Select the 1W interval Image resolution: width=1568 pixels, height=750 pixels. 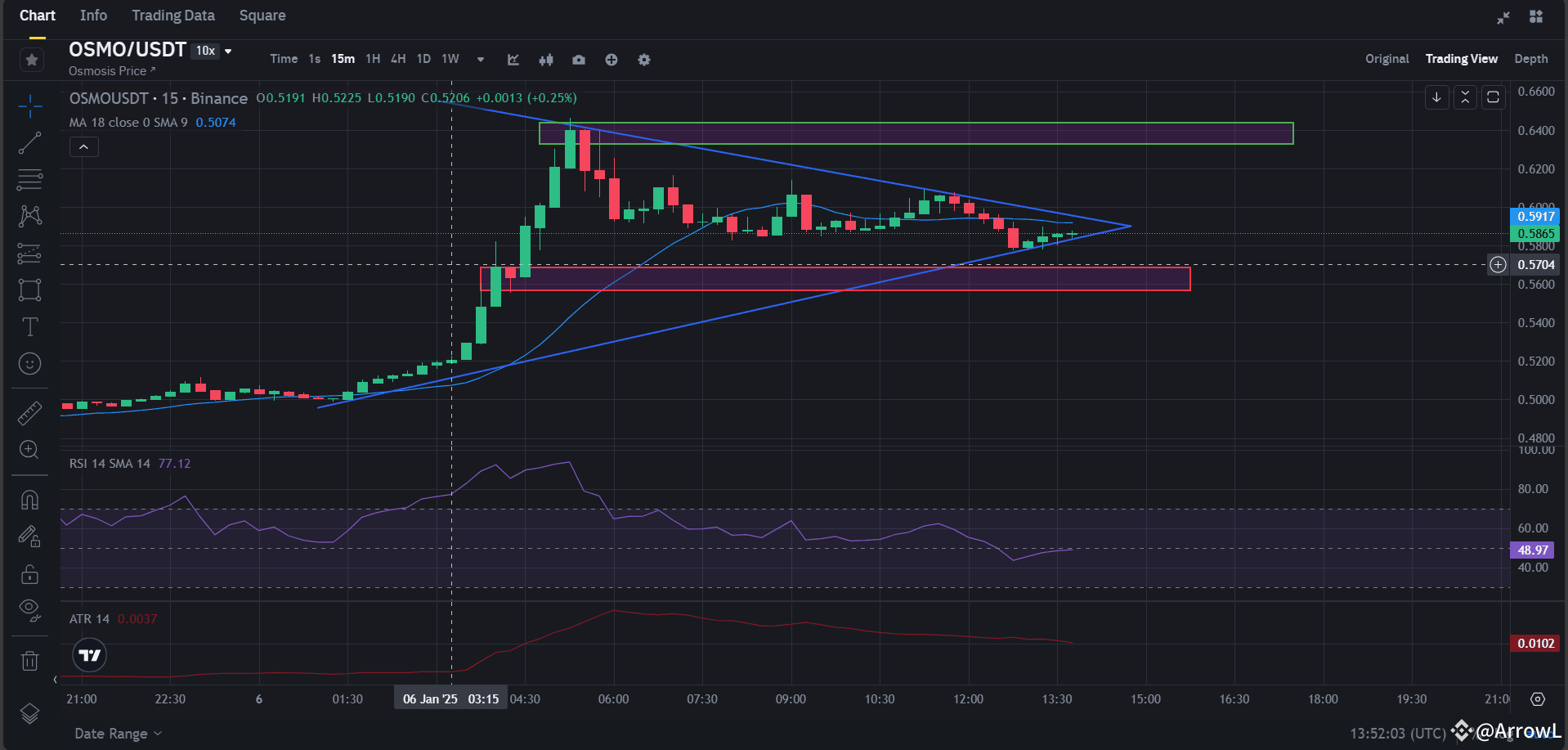pyautogui.click(x=450, y=59)
